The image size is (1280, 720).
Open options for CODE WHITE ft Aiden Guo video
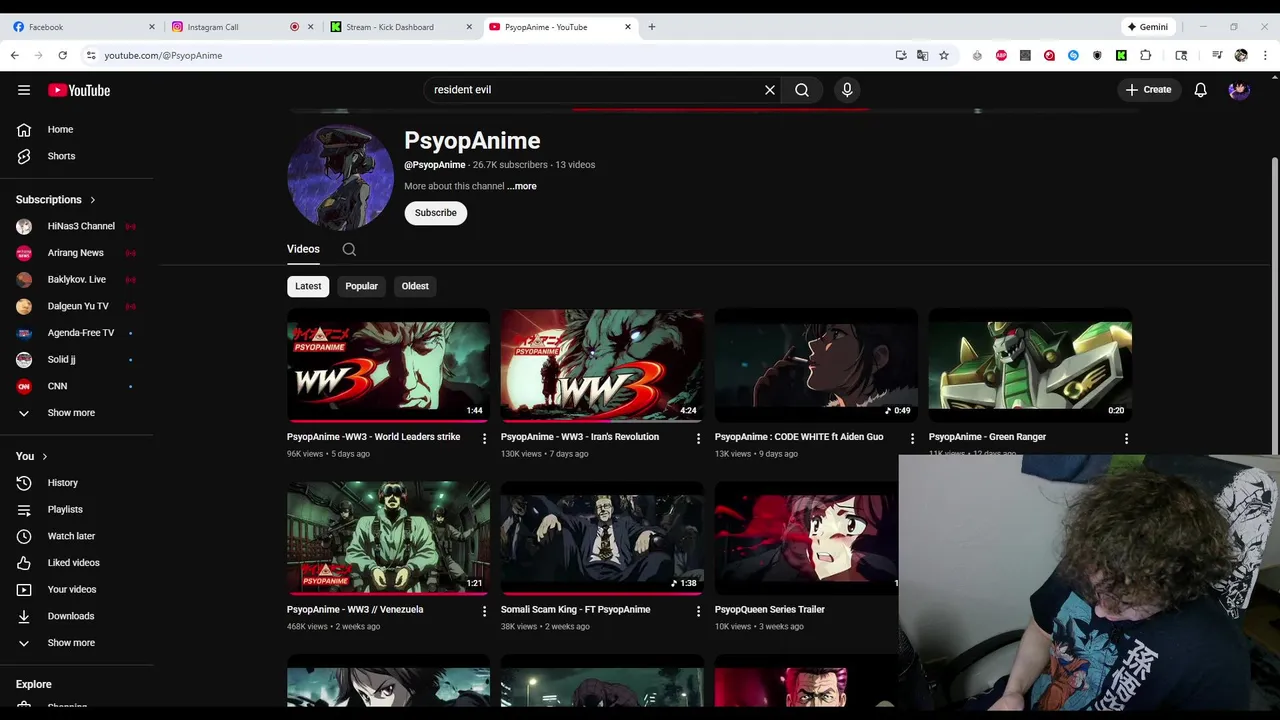coord(912,439)
